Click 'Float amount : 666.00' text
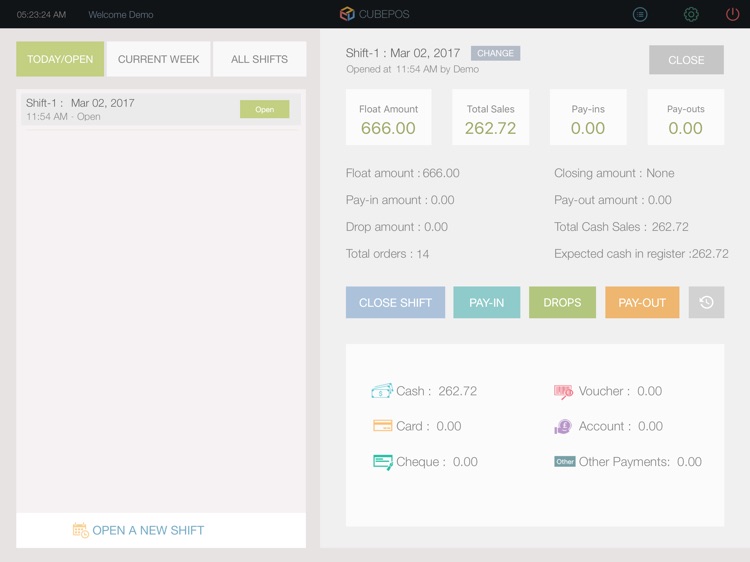The height and width of the screenshot is (562, 750). [x=402, y=173]
